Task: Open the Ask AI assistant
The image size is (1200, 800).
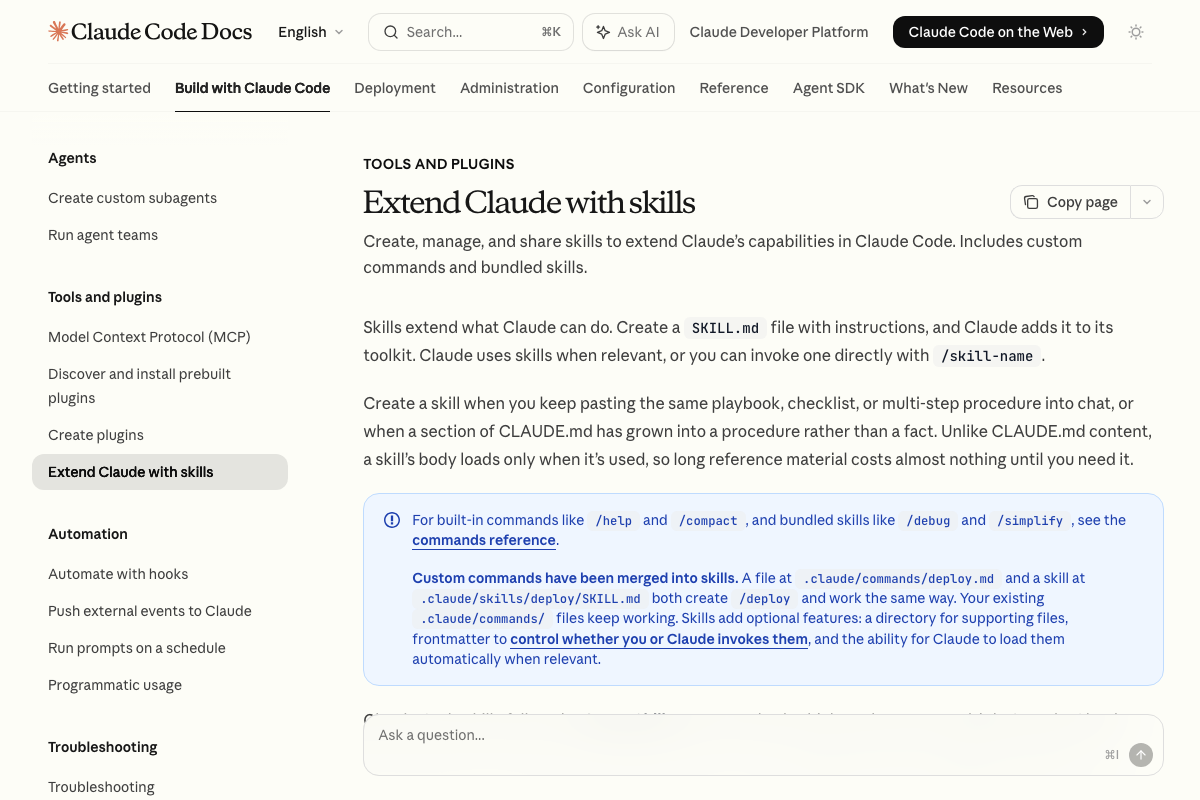Action: pos(628,31)
